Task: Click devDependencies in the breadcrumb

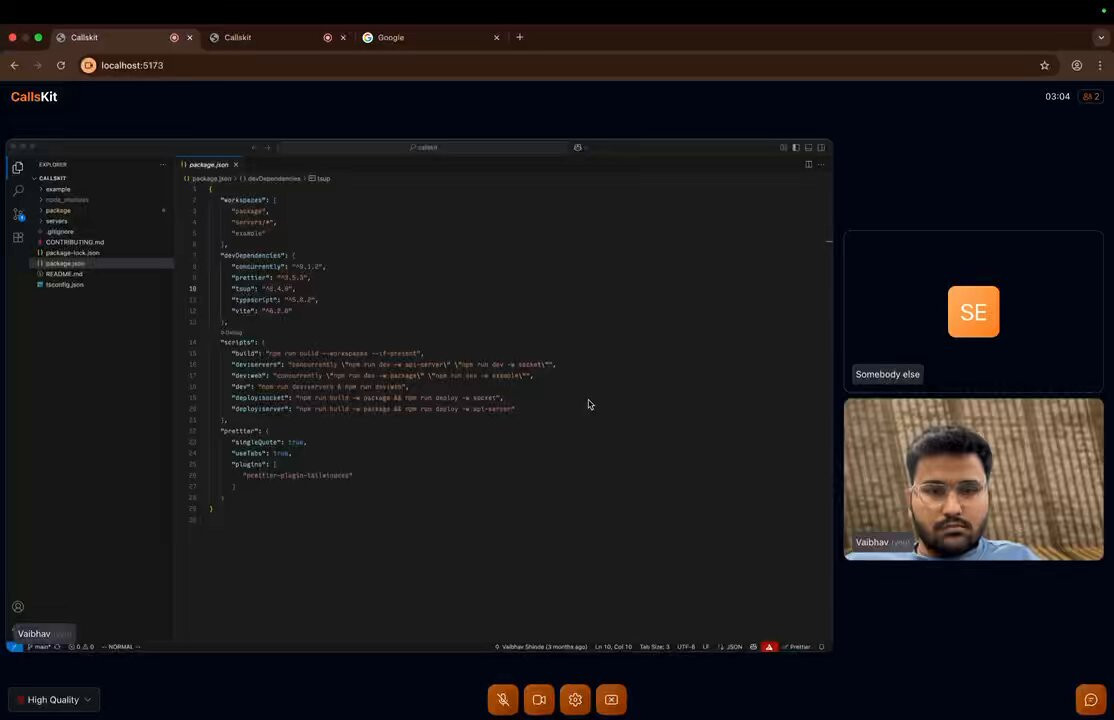Action: pyautogui.click(x=274, y=178)
